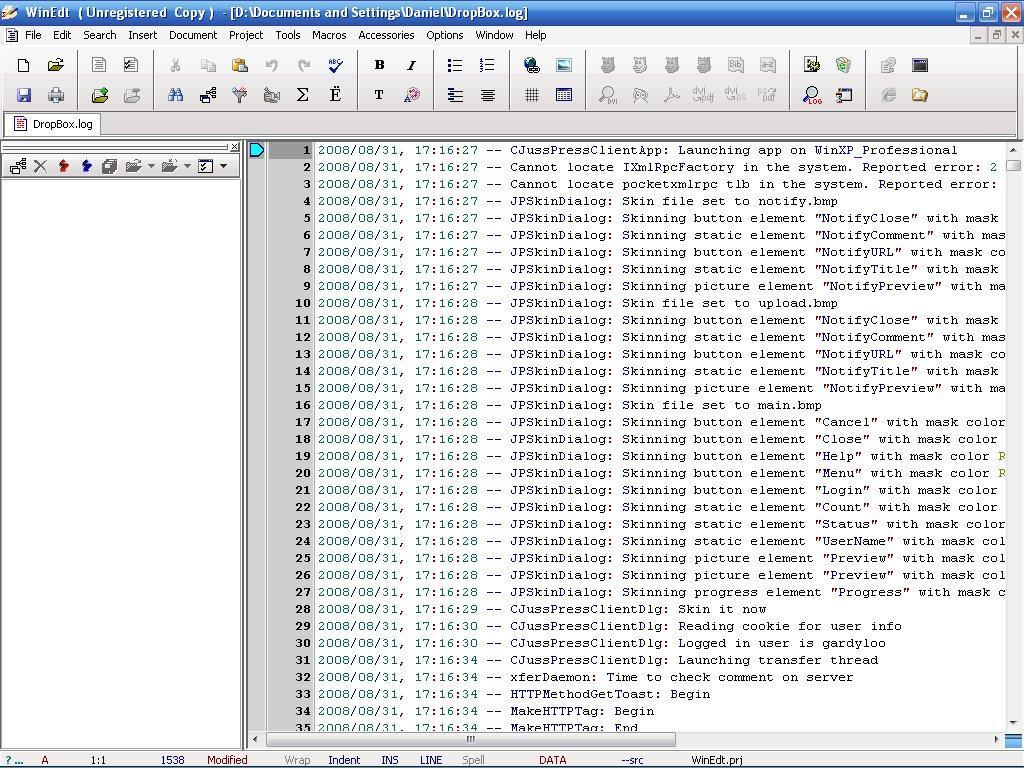Open the Accessories menu
The image size is (1024, 768).
click(x=386, y=35)
